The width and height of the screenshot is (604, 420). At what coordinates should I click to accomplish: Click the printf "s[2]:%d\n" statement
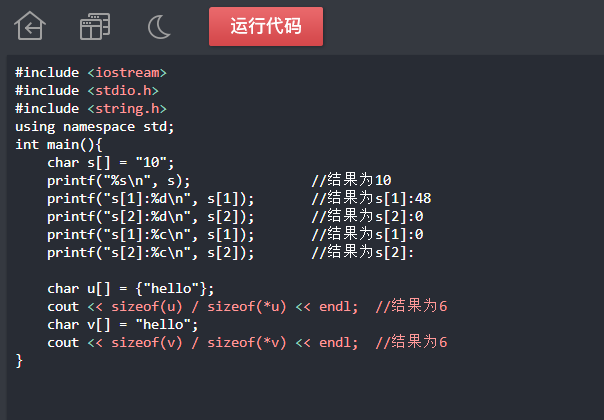coord(150,216)
